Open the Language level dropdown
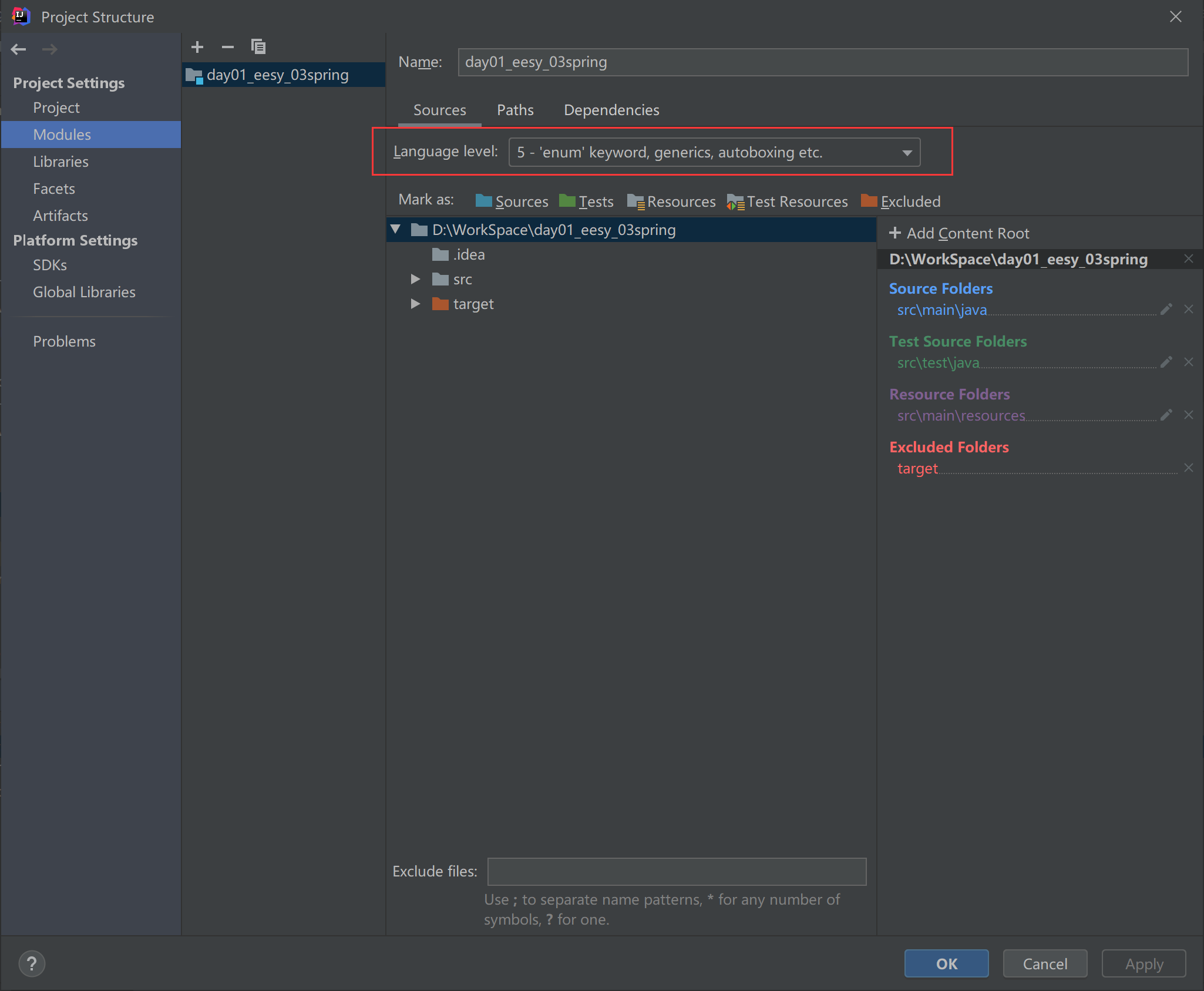The height and width of the screenshot is (991, 1204). point(714,153)
